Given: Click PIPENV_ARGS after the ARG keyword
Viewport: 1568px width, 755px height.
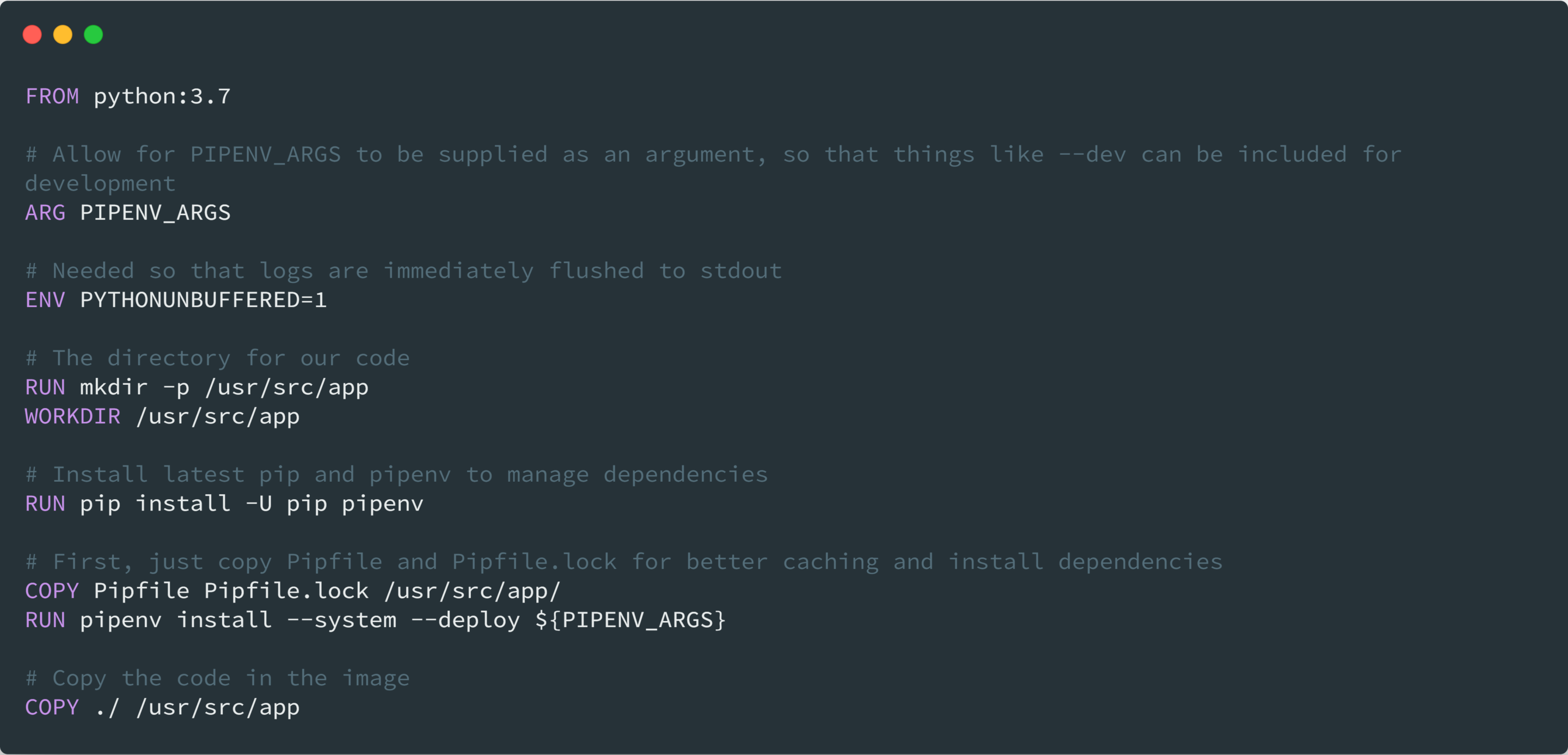Looking at the screenshot, I should pos(155,213).
